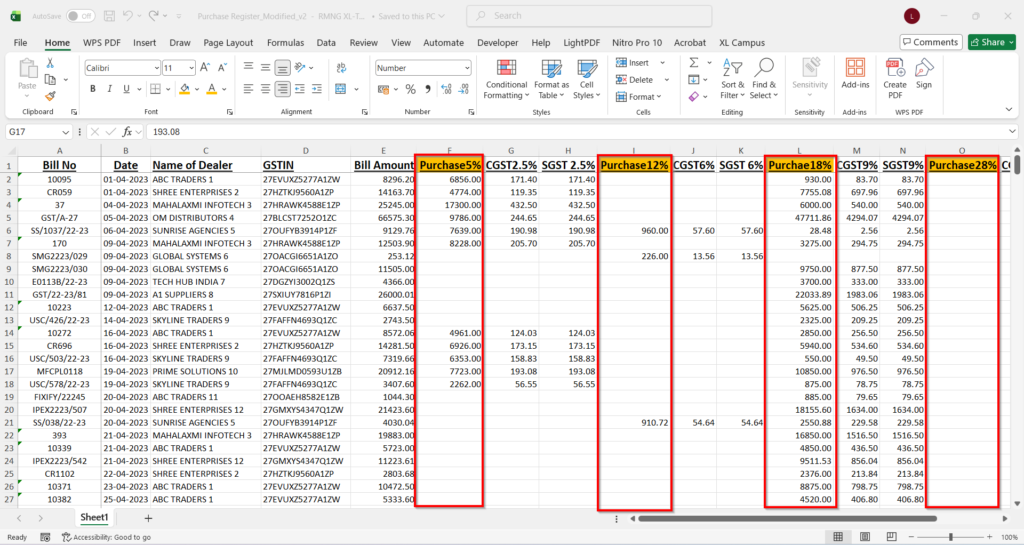The width and height of the screenshot is (1024, 545).
Task: Adjust the zoom slider handle
Action: pyautogui.click(x=951, y=537)
